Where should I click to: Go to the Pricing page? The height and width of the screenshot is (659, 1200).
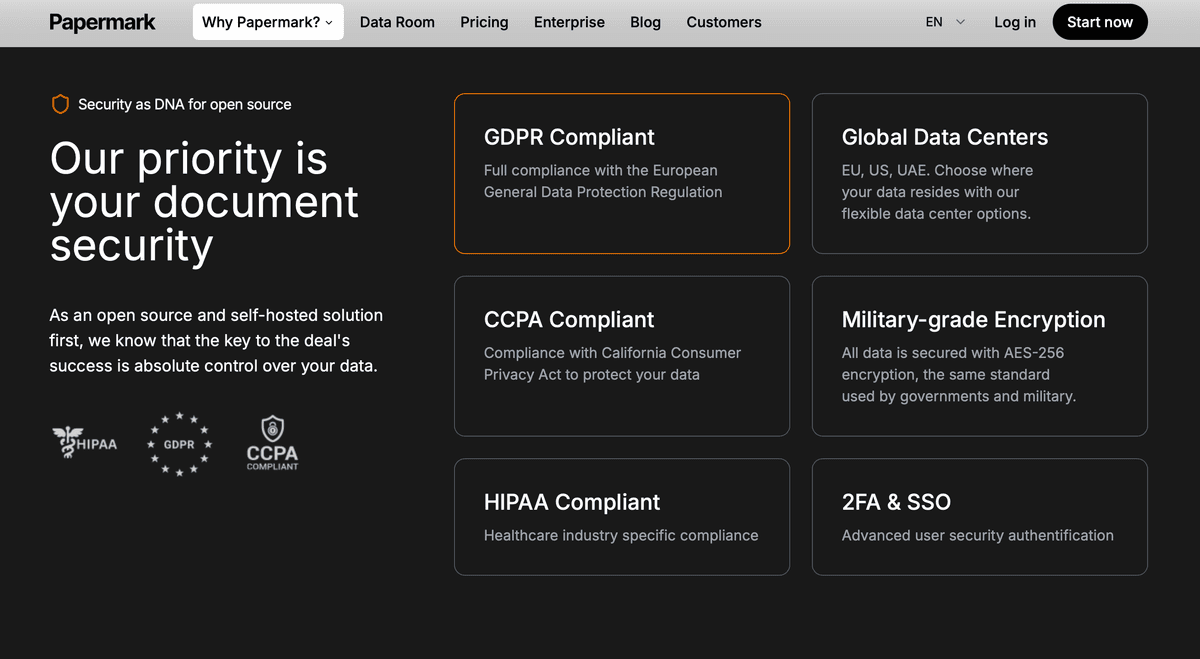pos(484,22)
